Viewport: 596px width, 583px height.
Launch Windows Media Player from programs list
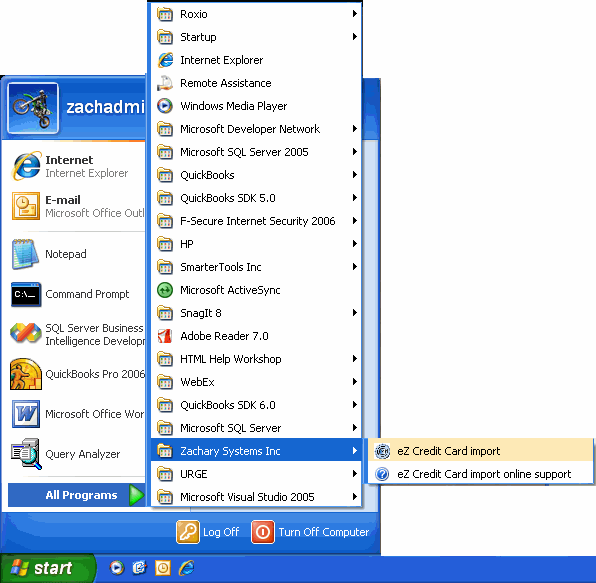256,106
